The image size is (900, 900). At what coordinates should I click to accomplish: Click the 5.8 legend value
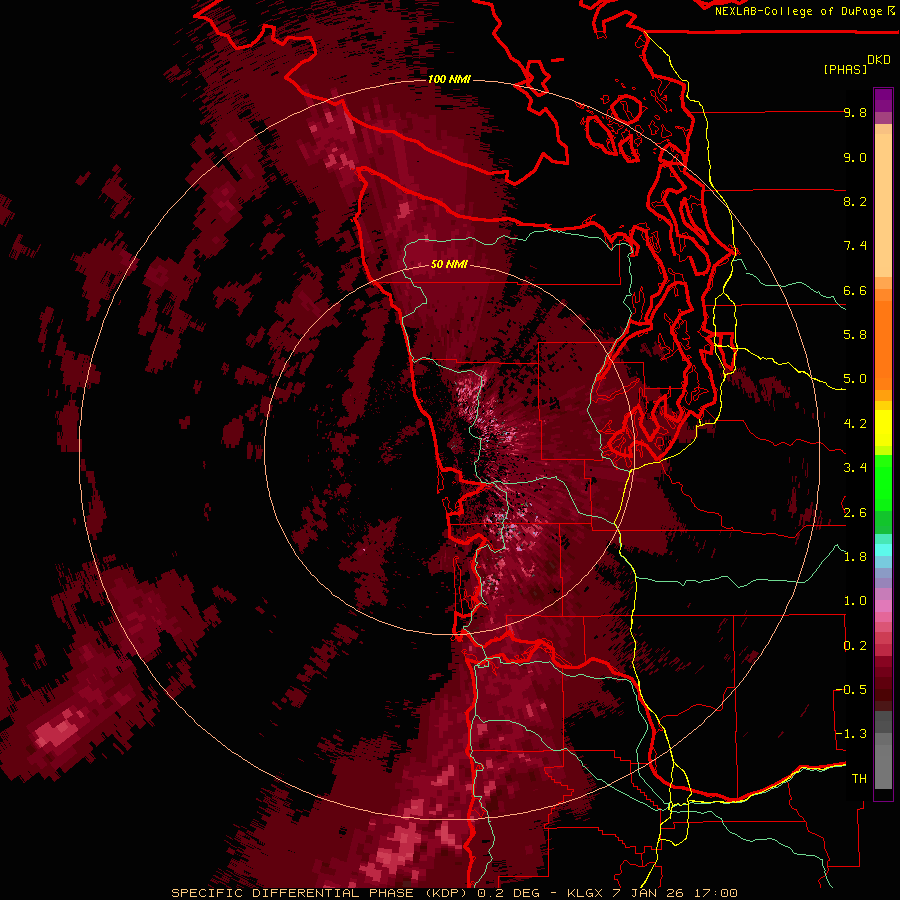point(855,335)
